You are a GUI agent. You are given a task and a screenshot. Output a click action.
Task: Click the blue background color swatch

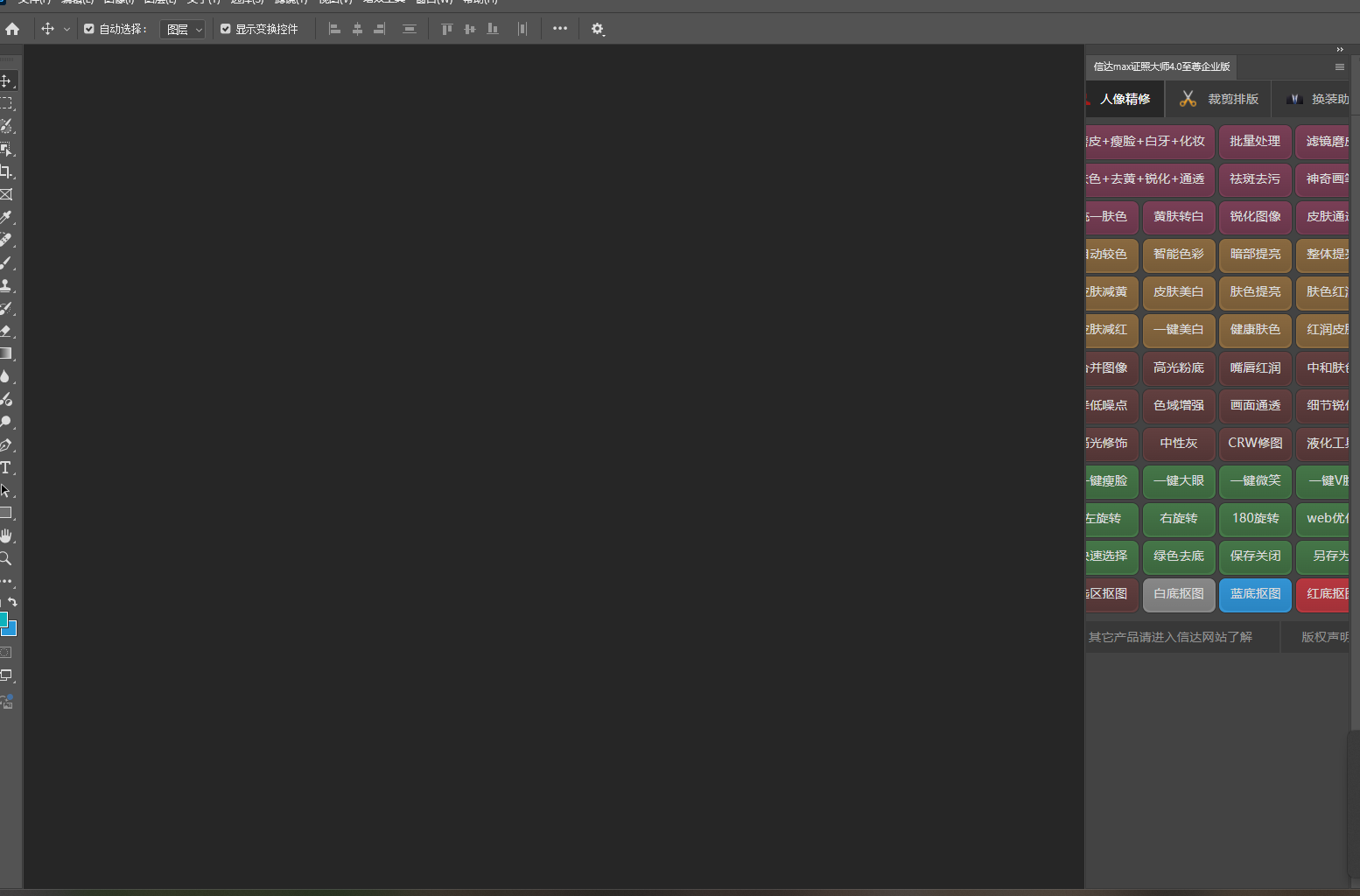click(11, 629)
